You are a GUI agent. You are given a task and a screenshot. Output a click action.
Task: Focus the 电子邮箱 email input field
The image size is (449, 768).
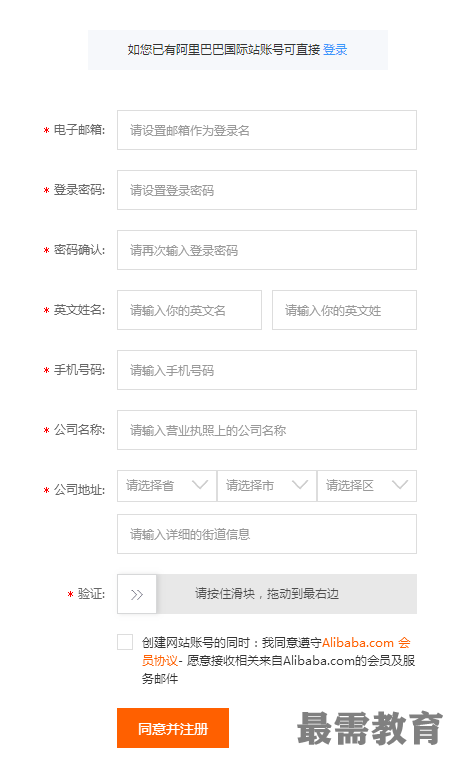(x=267, y=130)
